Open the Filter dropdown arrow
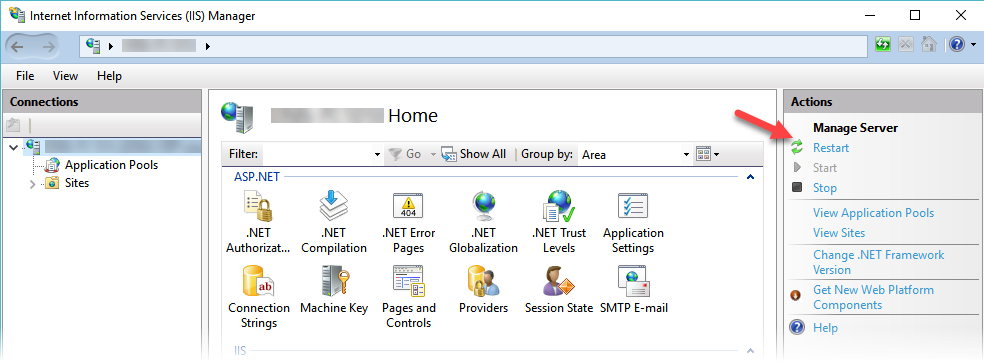The height and width of the screenshot is (363, 984). click(x=377, y=154)
